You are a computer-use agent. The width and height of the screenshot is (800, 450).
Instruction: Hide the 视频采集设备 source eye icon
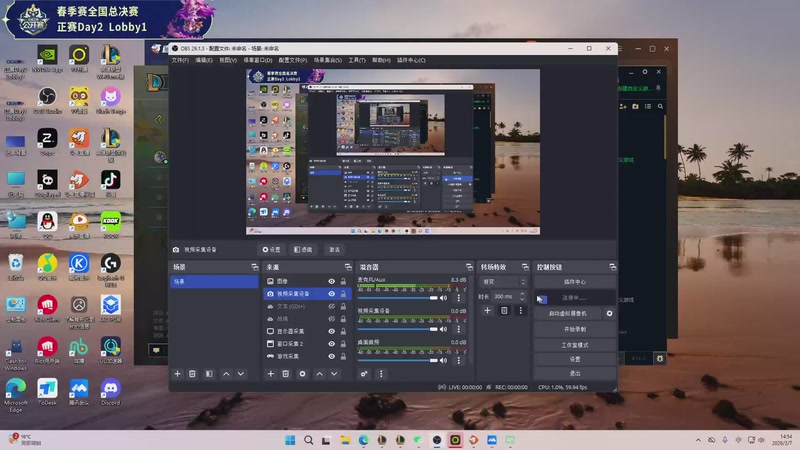tap(332, 294)
